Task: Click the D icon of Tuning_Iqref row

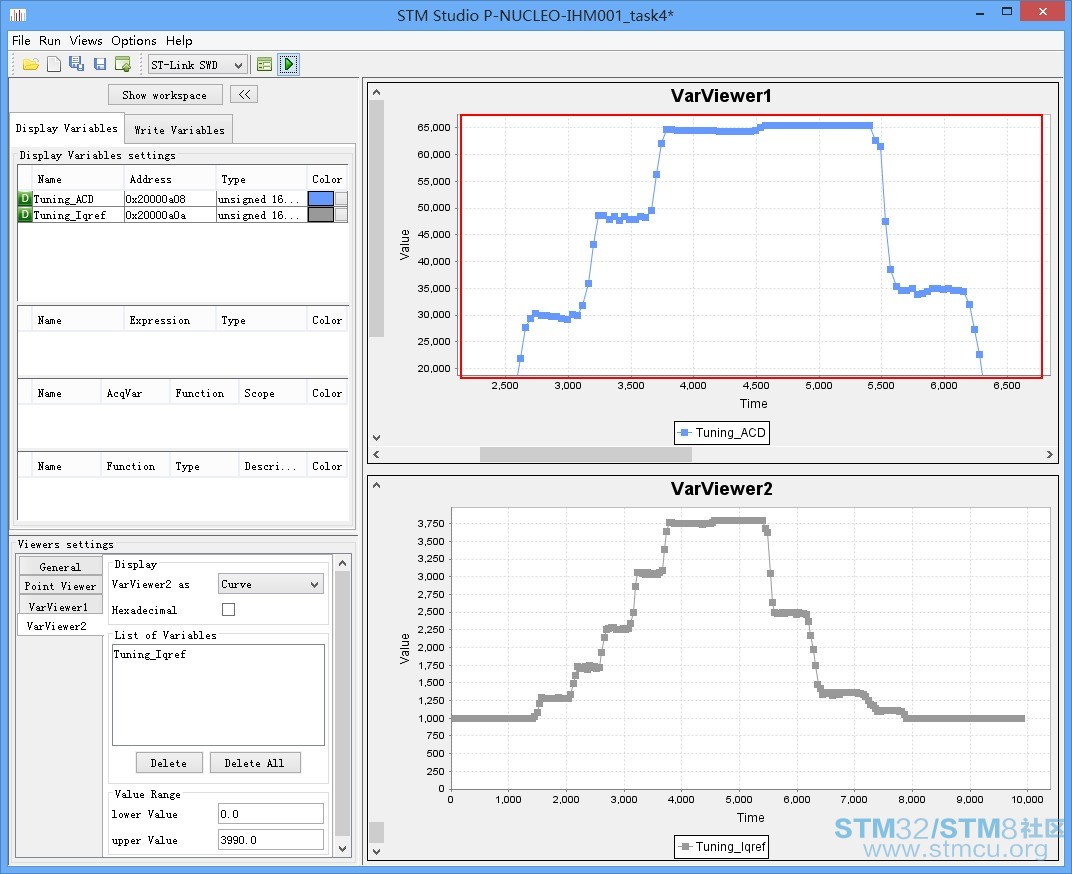Action: pyautogui.click(x=25, y=215)
